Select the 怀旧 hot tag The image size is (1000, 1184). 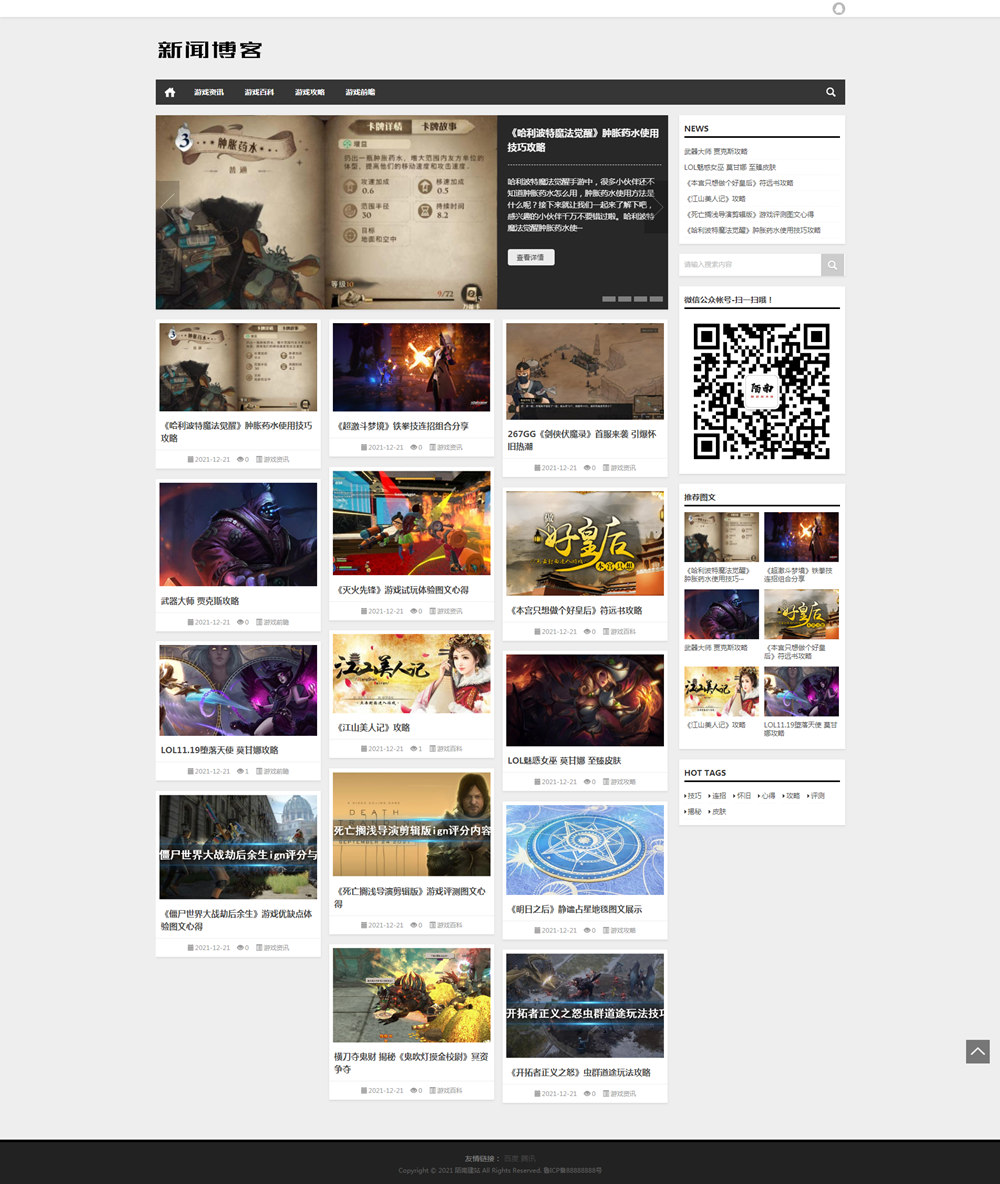(744, 796)
